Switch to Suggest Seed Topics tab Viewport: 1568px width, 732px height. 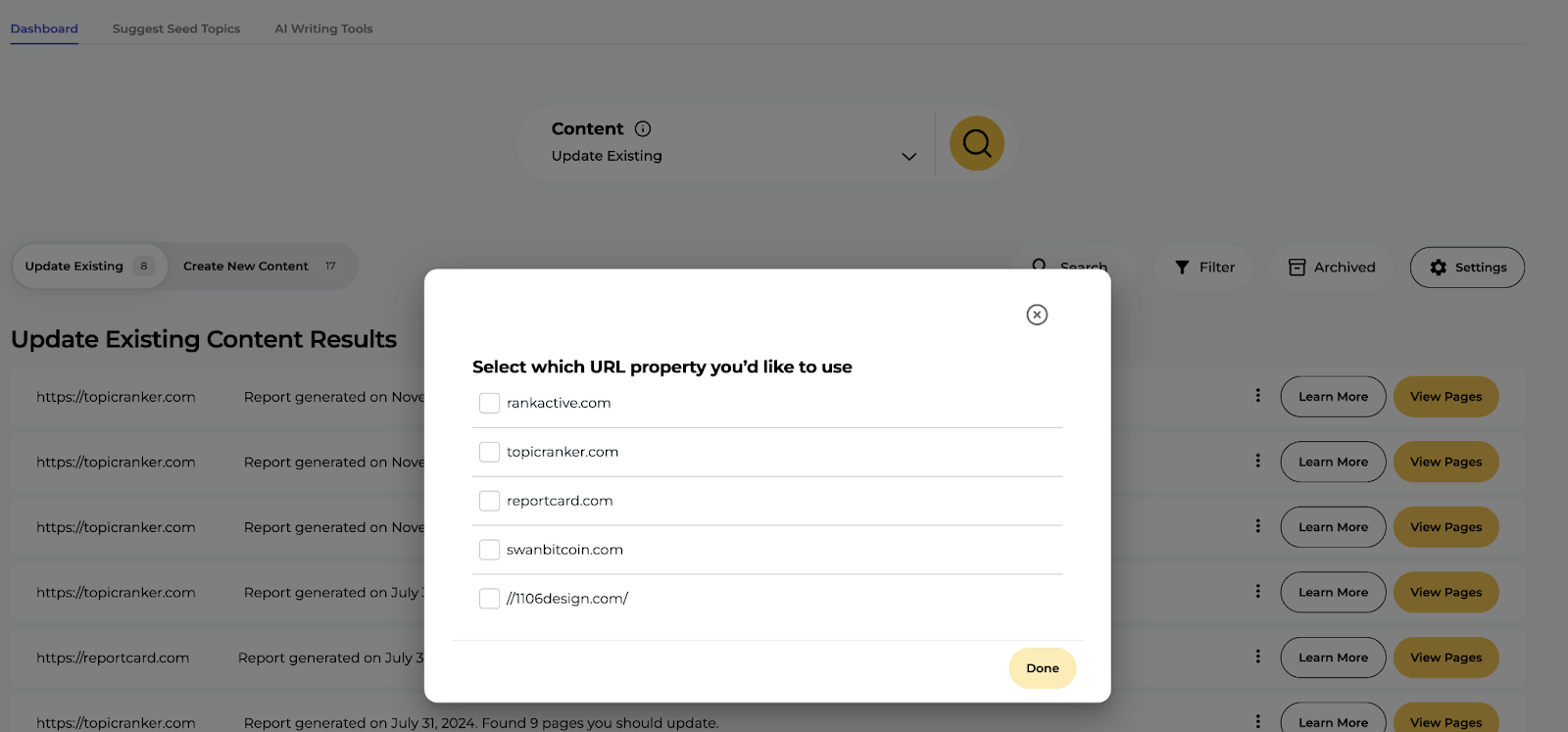pyautogui.click(x=176, y=28)
